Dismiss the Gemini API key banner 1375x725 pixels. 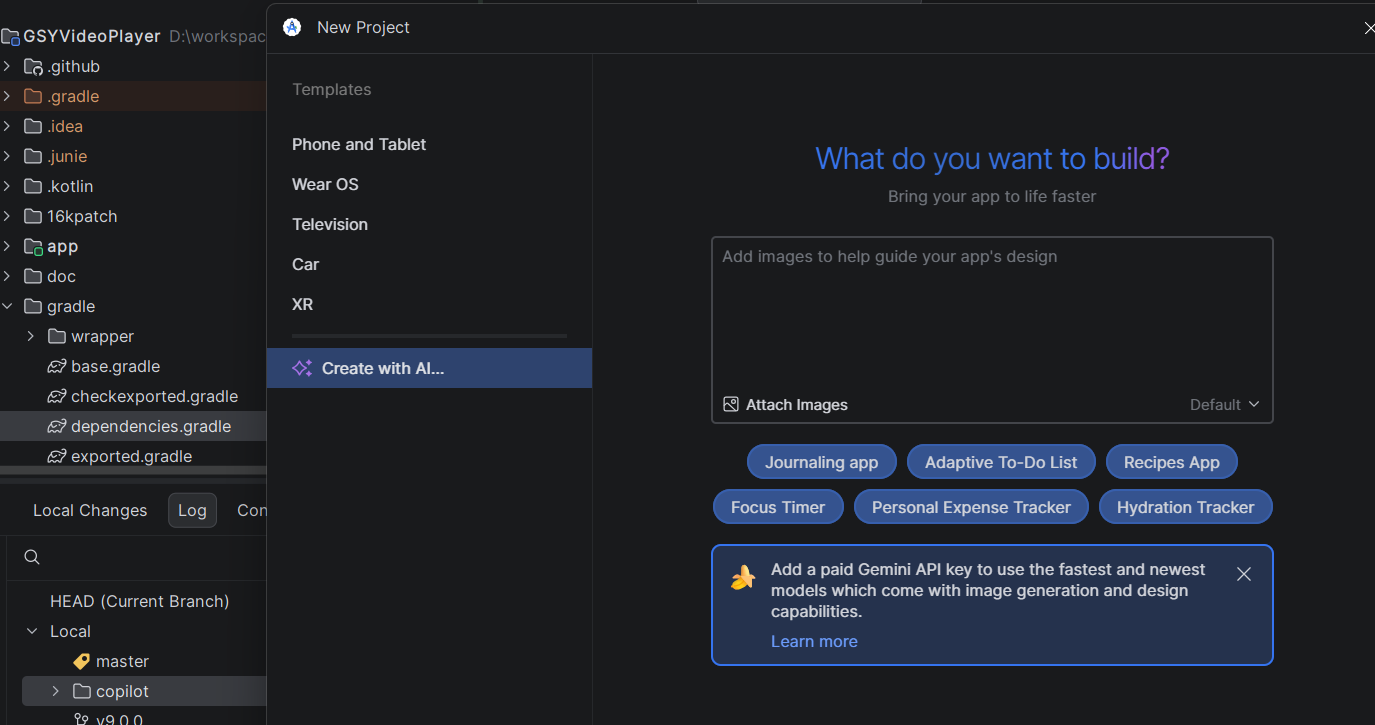1244,574
